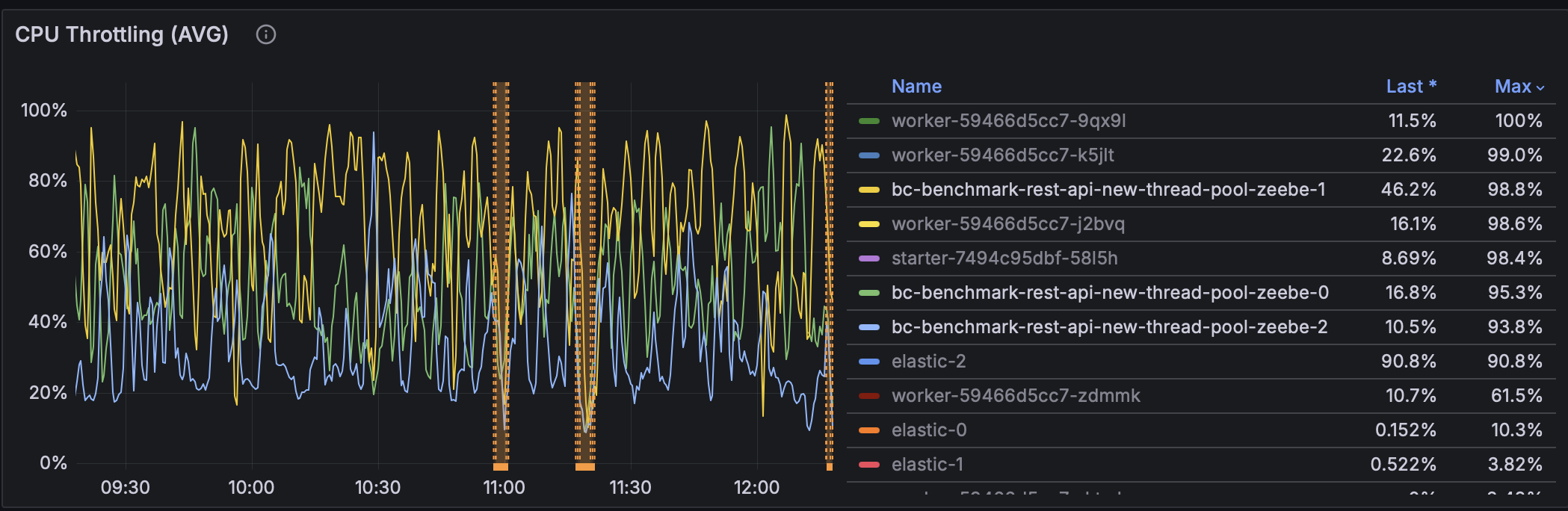Image resolution: width=1568 pixels, height=511 pixels.
Task: Select the worker-59466d5cc7-zdmmk legend entry
Action: (1016, 396)
